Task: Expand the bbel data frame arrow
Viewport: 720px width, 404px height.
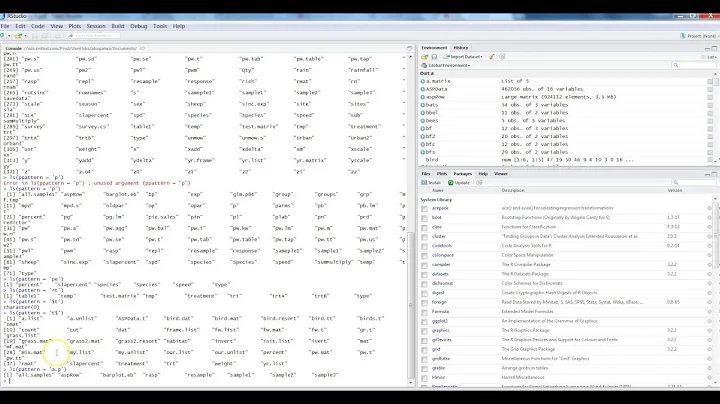Action: [422, 112]
